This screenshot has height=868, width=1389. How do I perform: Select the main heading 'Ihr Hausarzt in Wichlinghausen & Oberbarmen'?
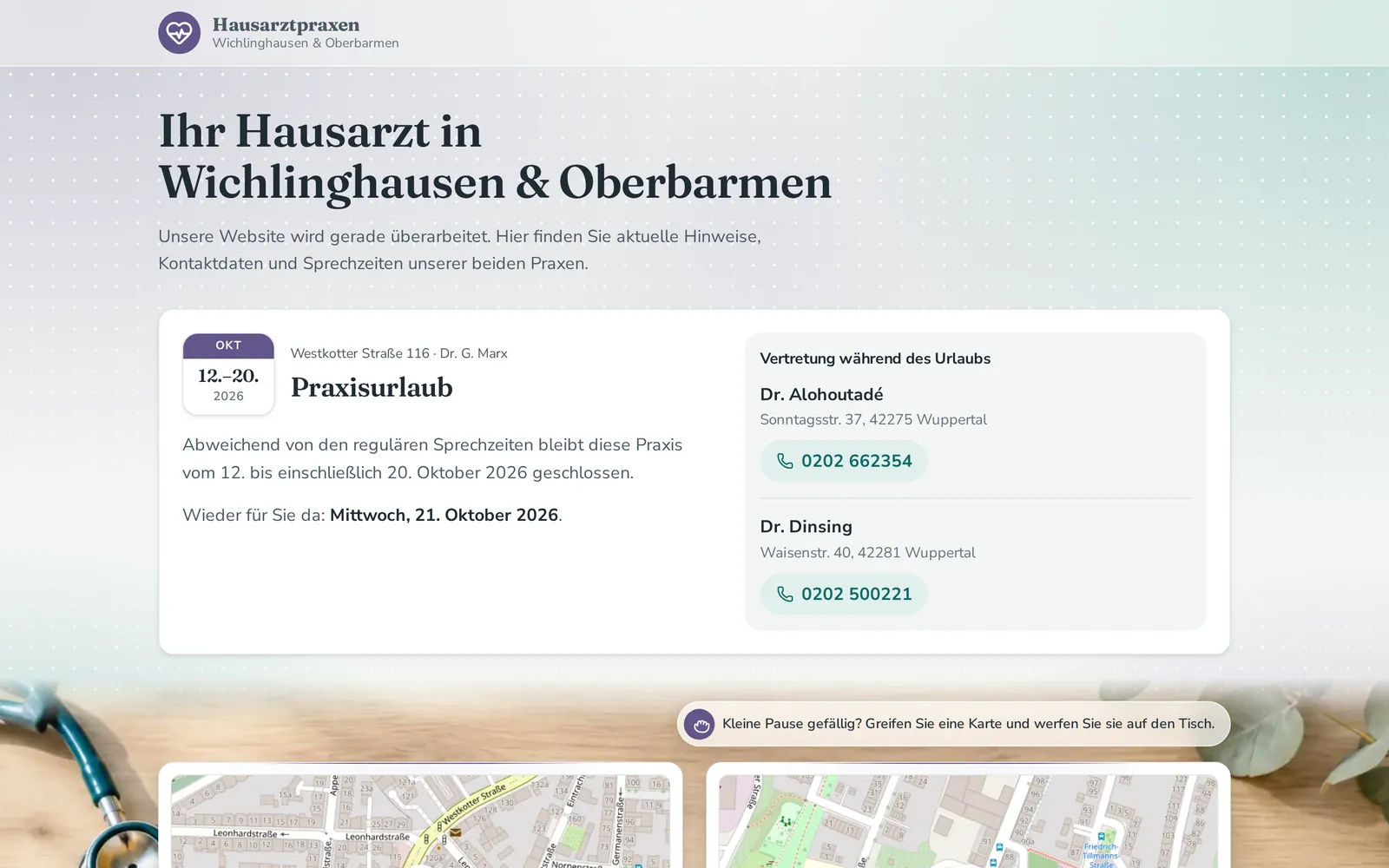click(x=495, y=156)
